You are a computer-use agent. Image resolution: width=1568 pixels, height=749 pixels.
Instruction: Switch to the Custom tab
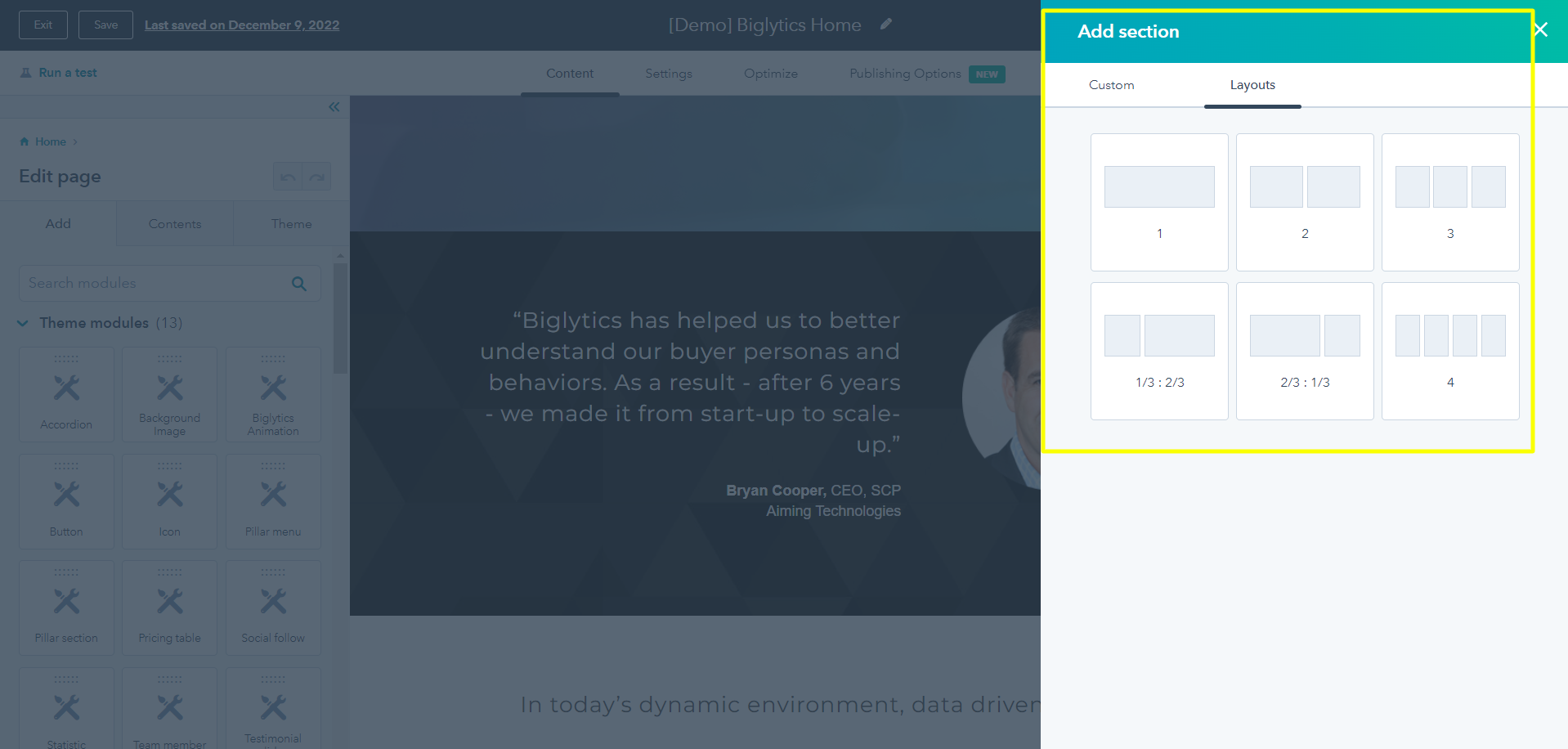point(1111,85)
